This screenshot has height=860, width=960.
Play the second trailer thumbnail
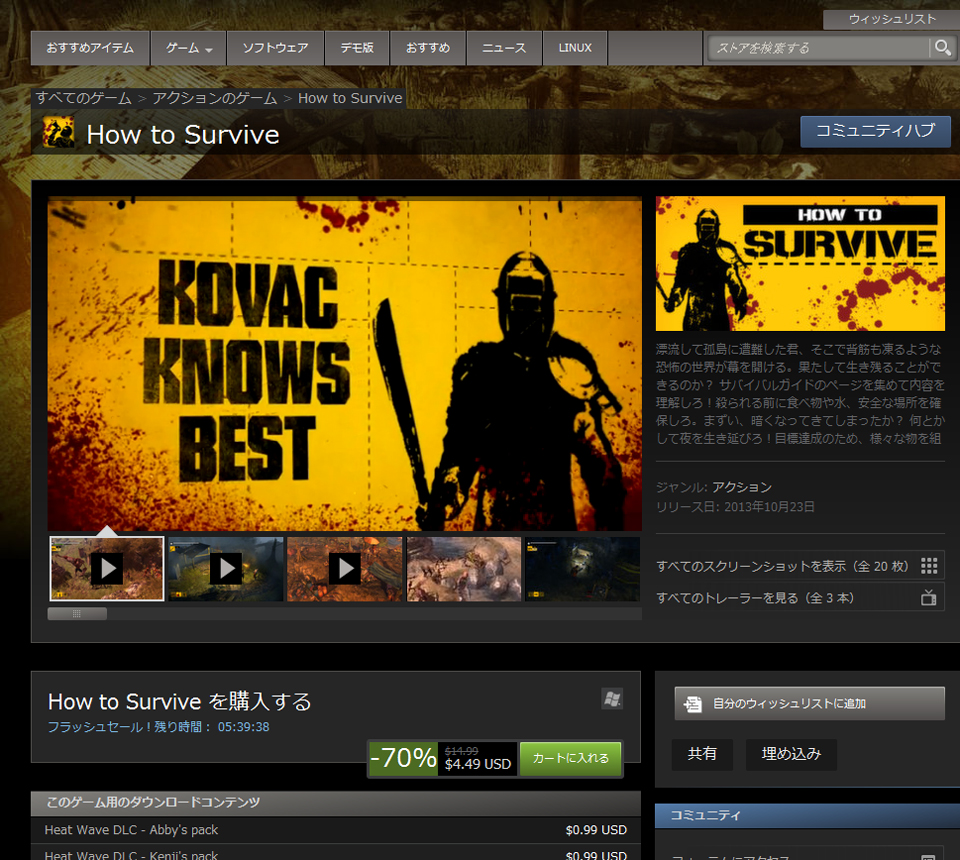click(226, 569)
